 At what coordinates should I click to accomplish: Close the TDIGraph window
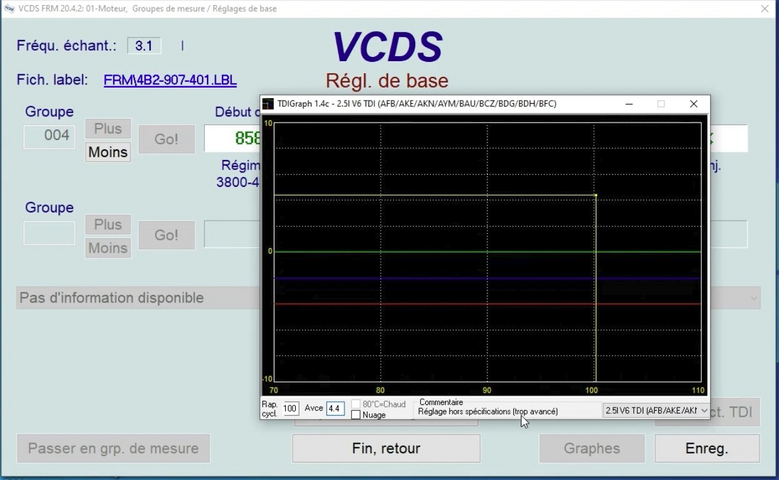click(694, 104)
